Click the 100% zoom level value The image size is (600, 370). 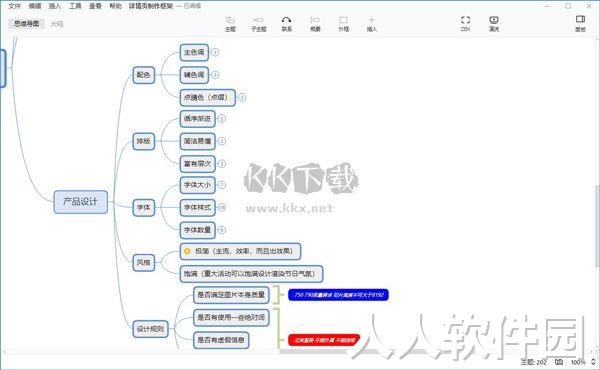click(x=578, y=362)
